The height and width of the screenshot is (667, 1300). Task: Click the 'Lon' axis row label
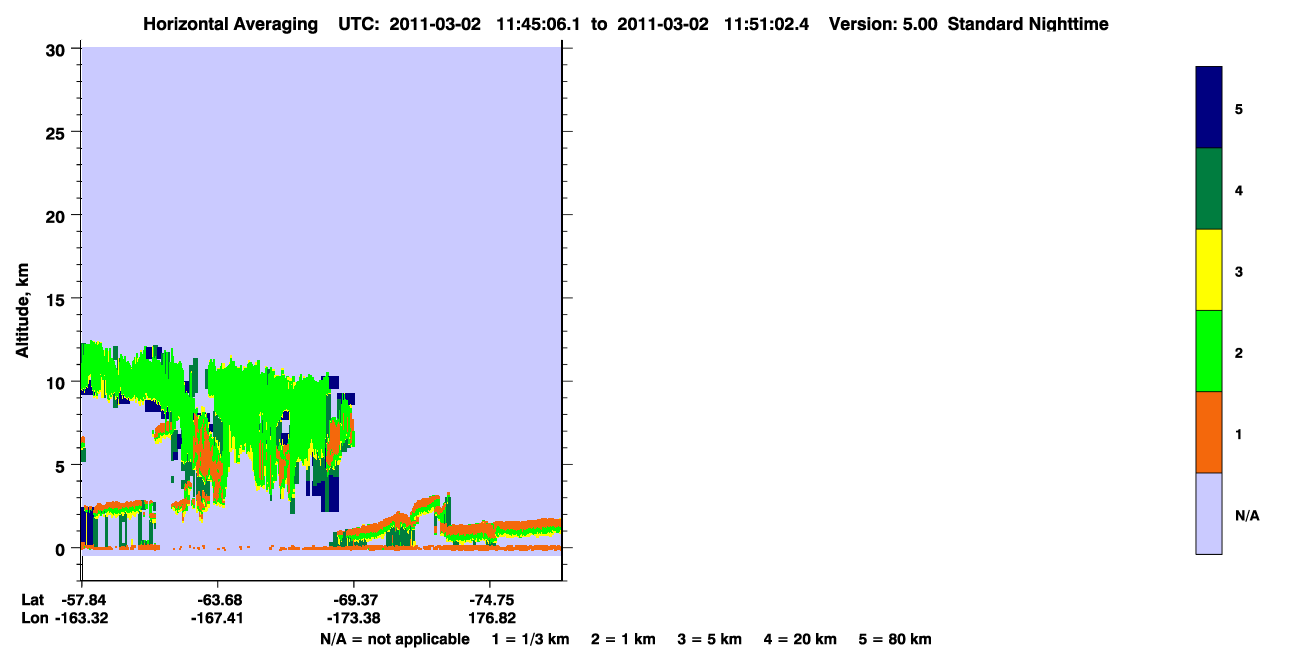[34, 619]
